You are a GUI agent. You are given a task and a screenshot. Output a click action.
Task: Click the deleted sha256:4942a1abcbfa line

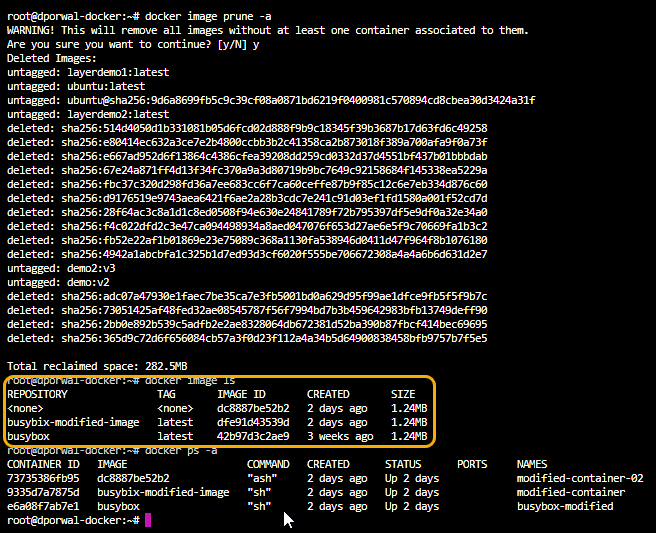(247, 254)
